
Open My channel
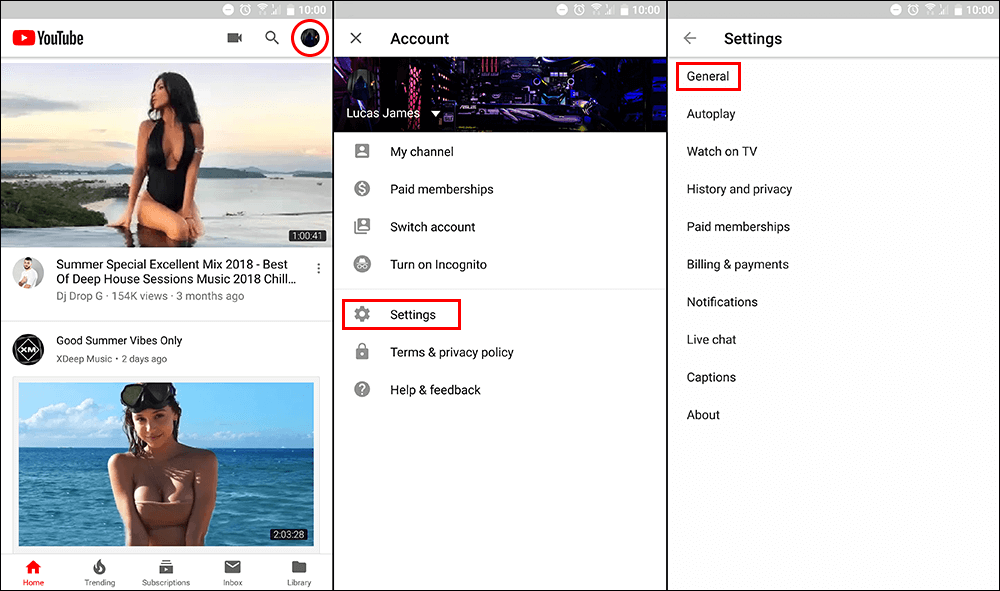point(422,152)
